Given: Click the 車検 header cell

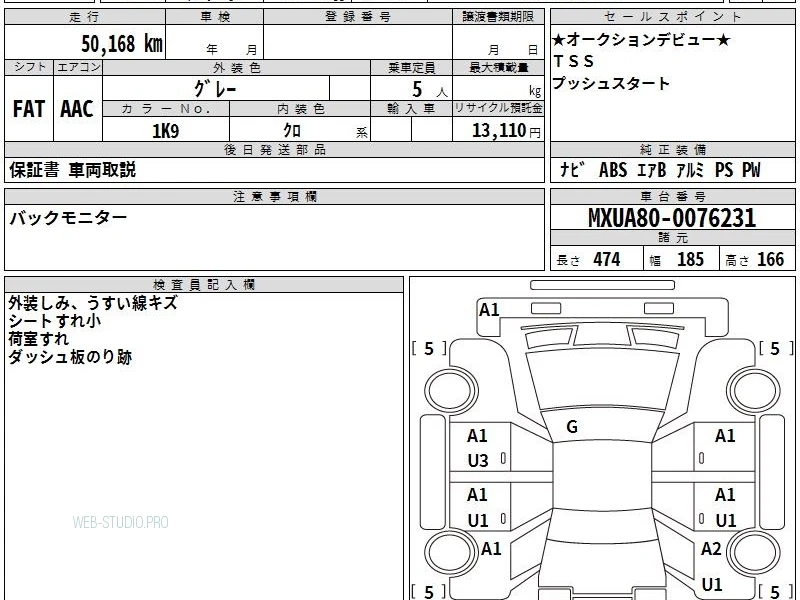Looking at the screenshot, I should (215, 17).
